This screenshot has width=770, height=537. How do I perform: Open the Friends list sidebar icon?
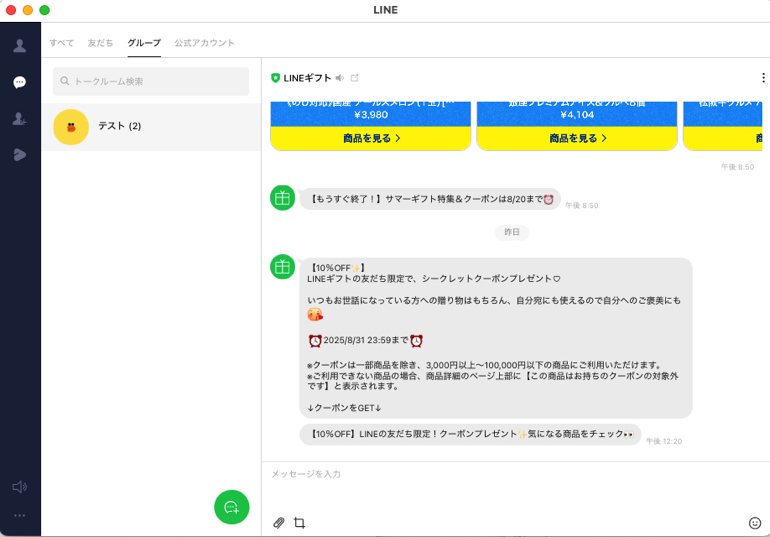click(x=19, y=46)
